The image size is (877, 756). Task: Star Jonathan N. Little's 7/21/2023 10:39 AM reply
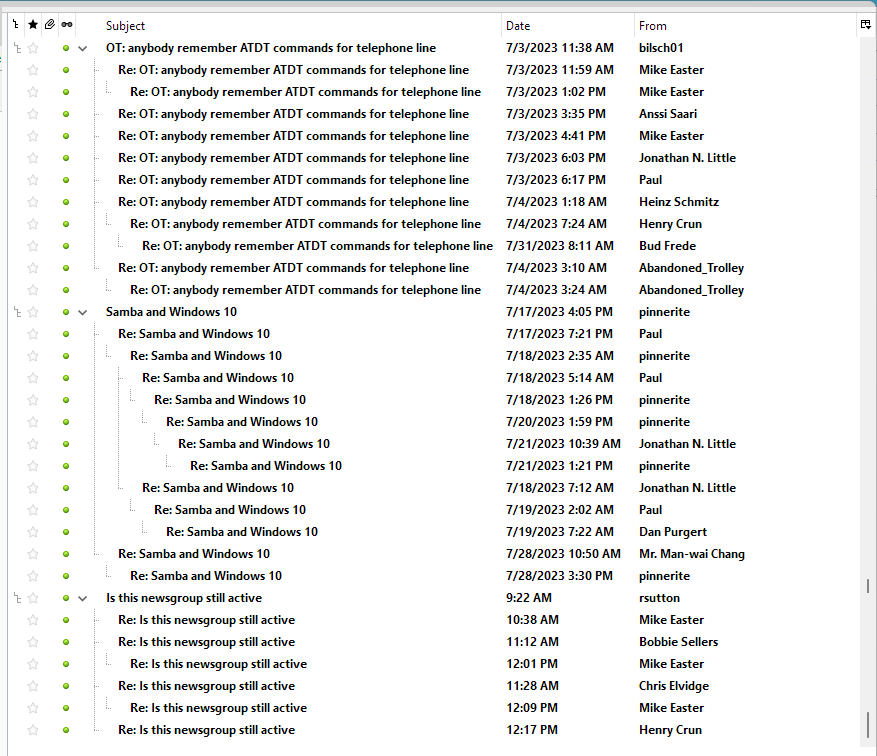pos(33,444)
